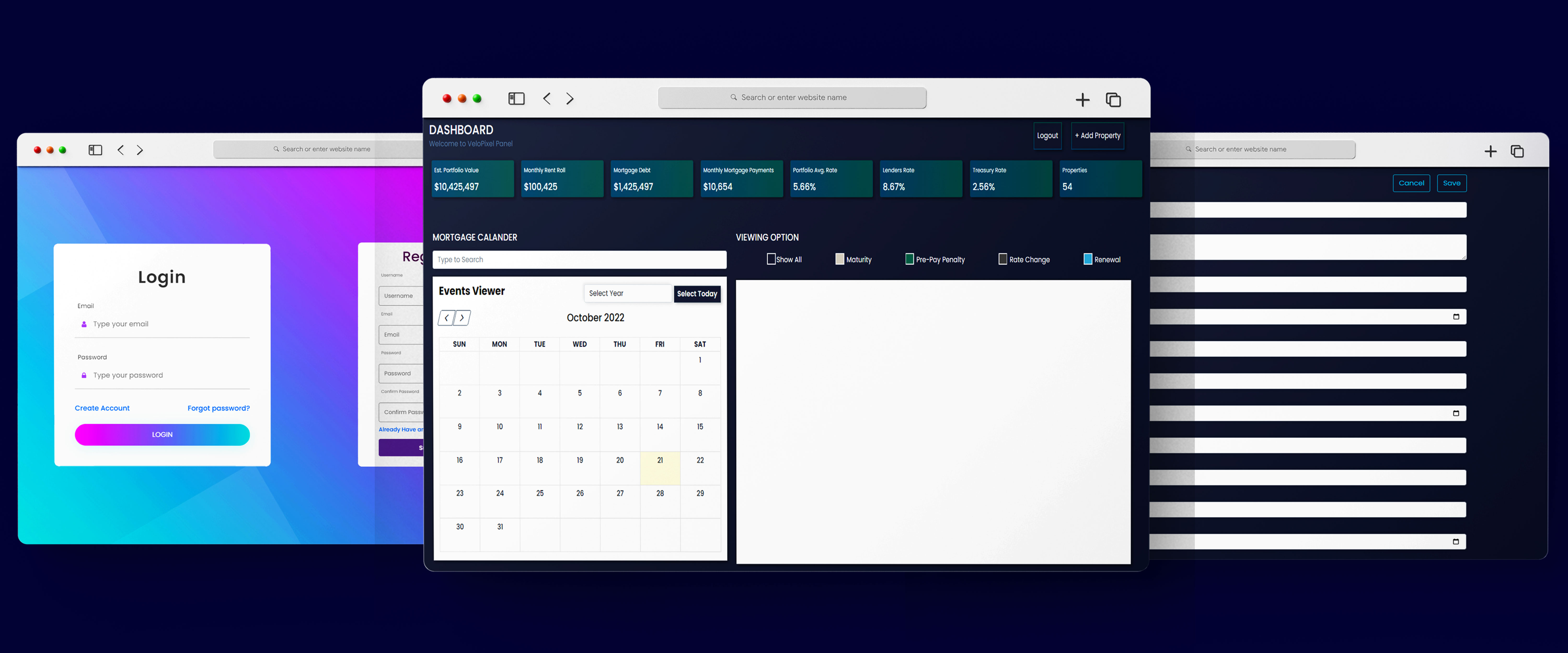
Task: Click the Email field on register card
Action: (x=401, y=335)
